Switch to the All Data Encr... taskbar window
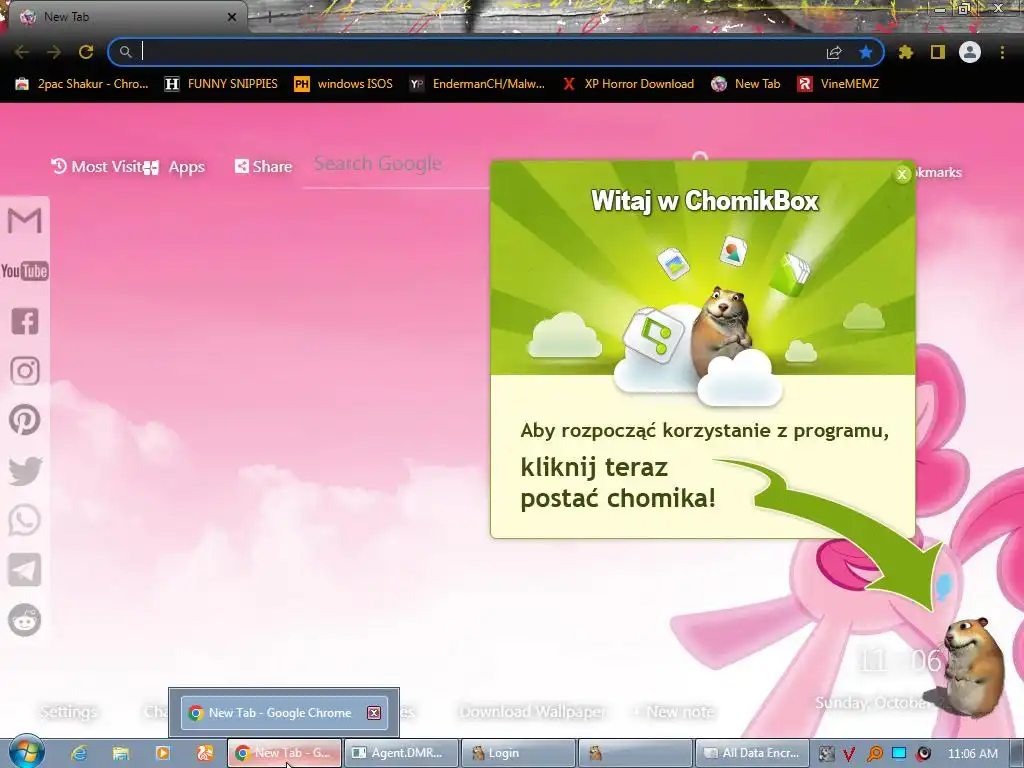The image size is (1024, 768). point(752,753)
